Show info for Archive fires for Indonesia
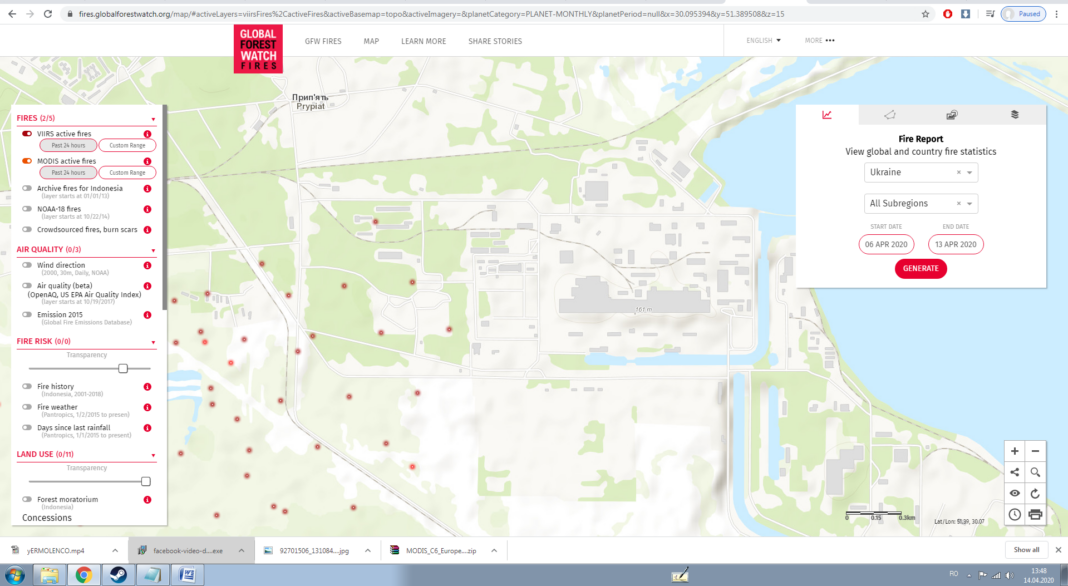1068x586 pixels. click(147, 189)
